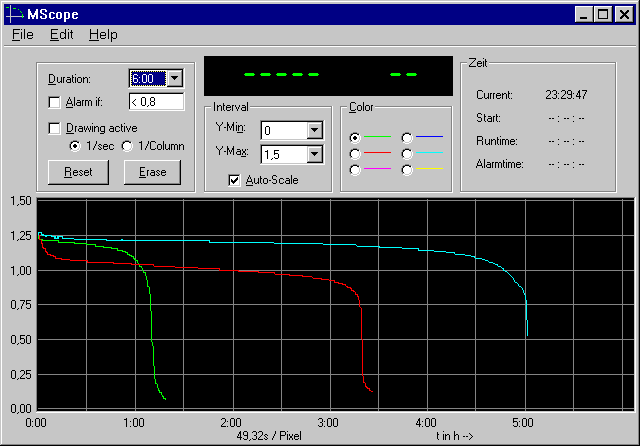Click the 1,25 Y-axis label

(x=21, y=236)
